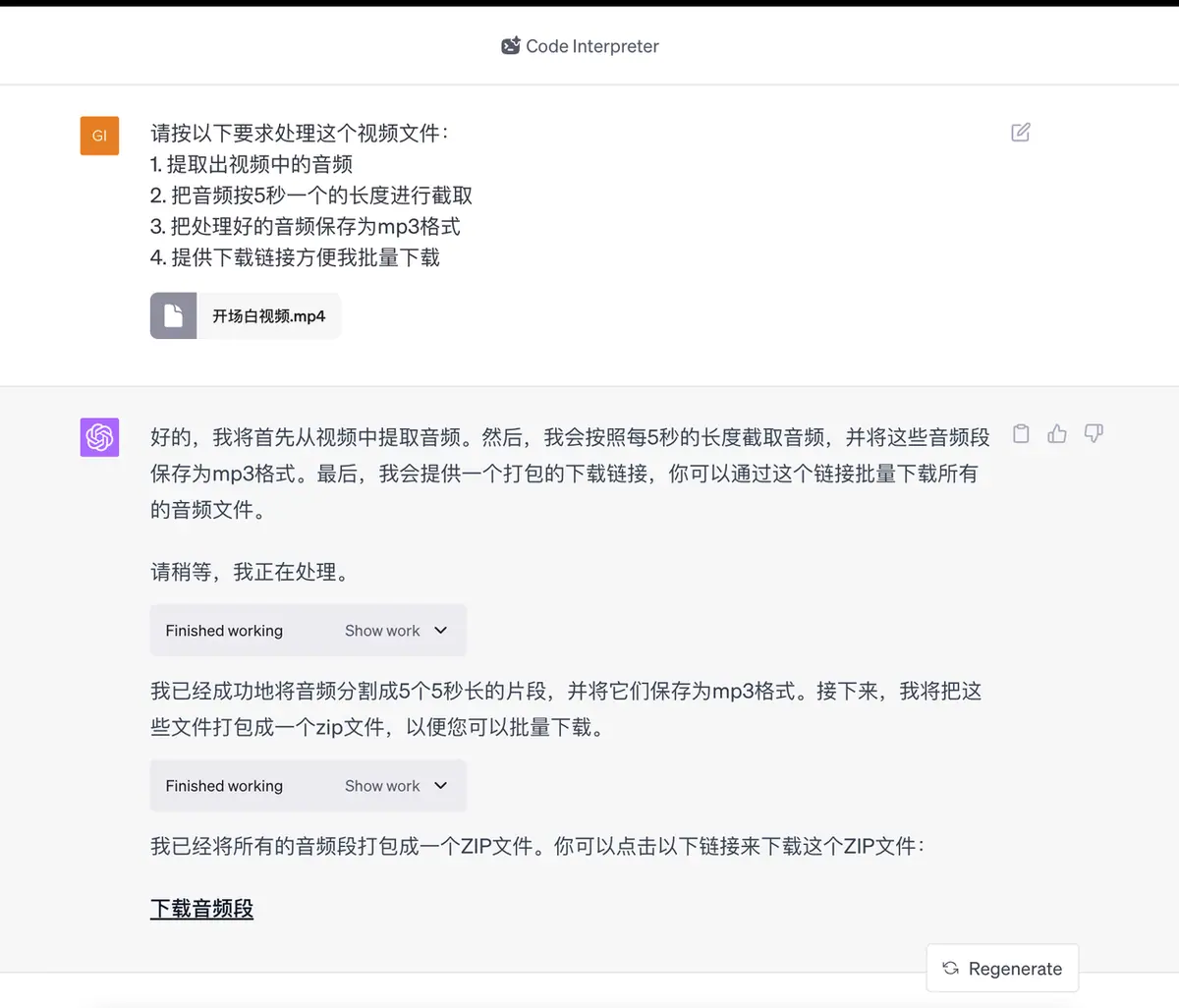
Task: Click the line 1. 提取出视频中的音频
Action: pos(252,164)
